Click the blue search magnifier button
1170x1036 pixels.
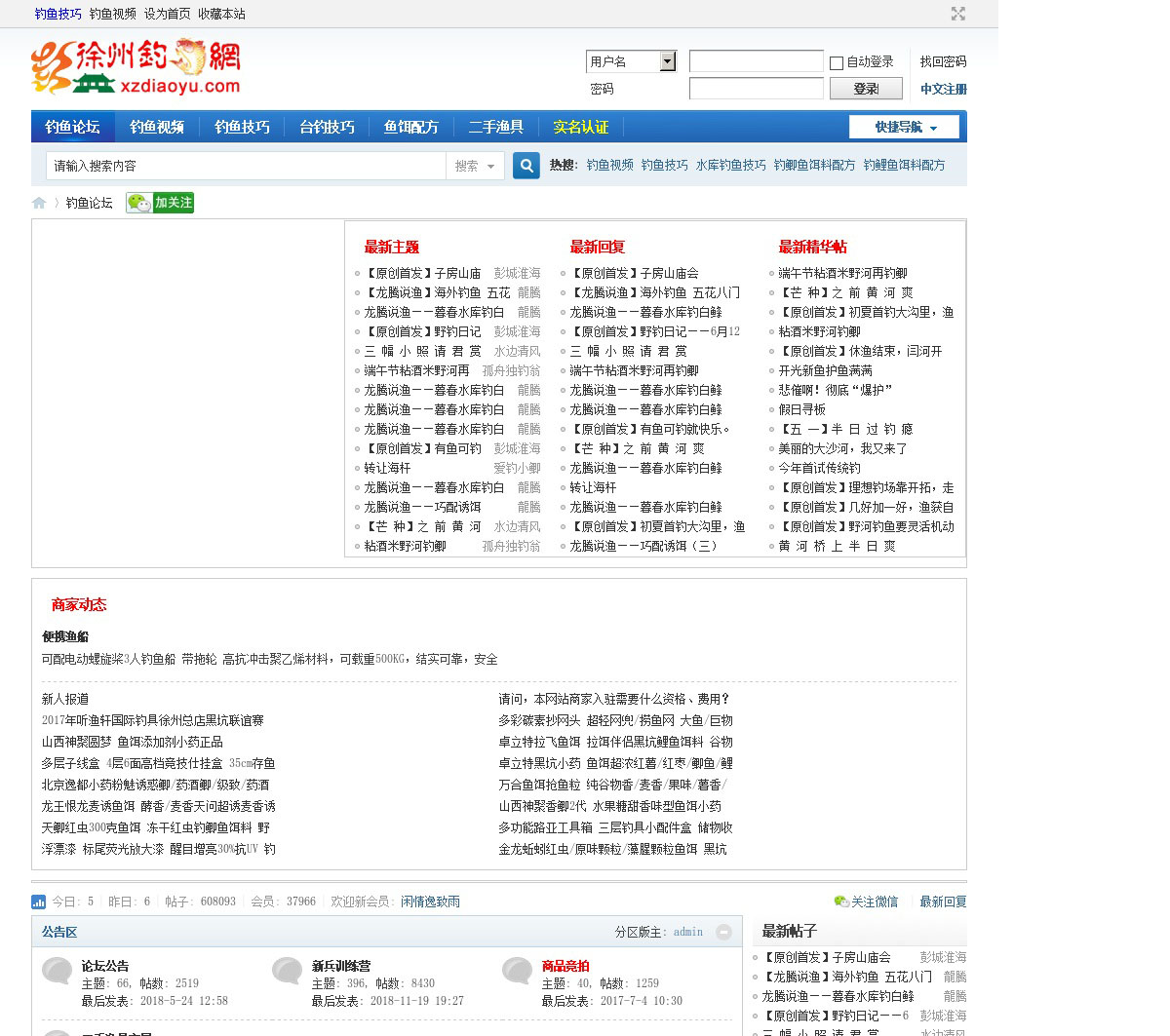point(526,166)
